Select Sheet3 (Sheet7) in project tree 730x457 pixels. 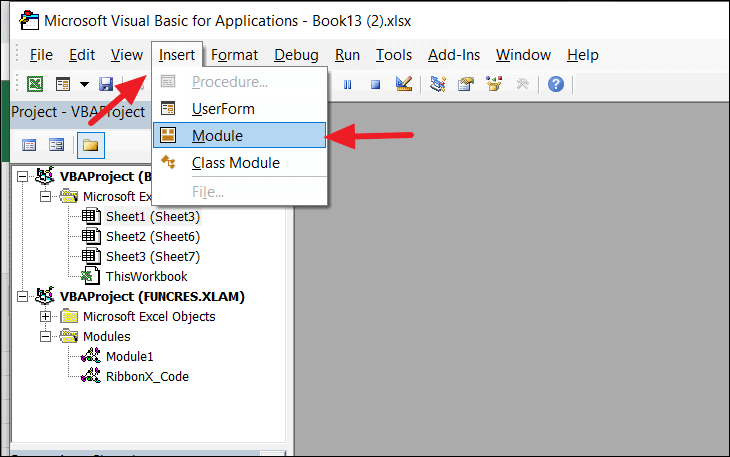tap(153, 256)
